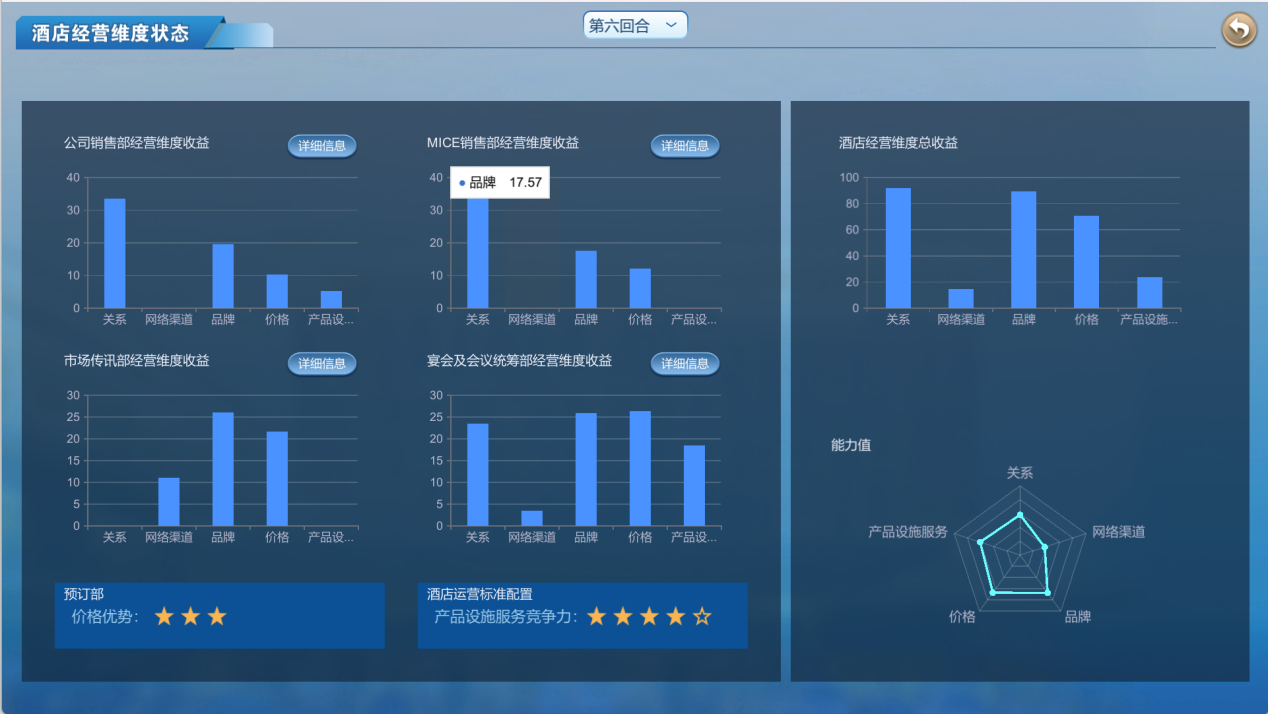This screenshot has height=714, width=1268.
Task: Click the round back arrow icon
Action: tap(1239, 30)
